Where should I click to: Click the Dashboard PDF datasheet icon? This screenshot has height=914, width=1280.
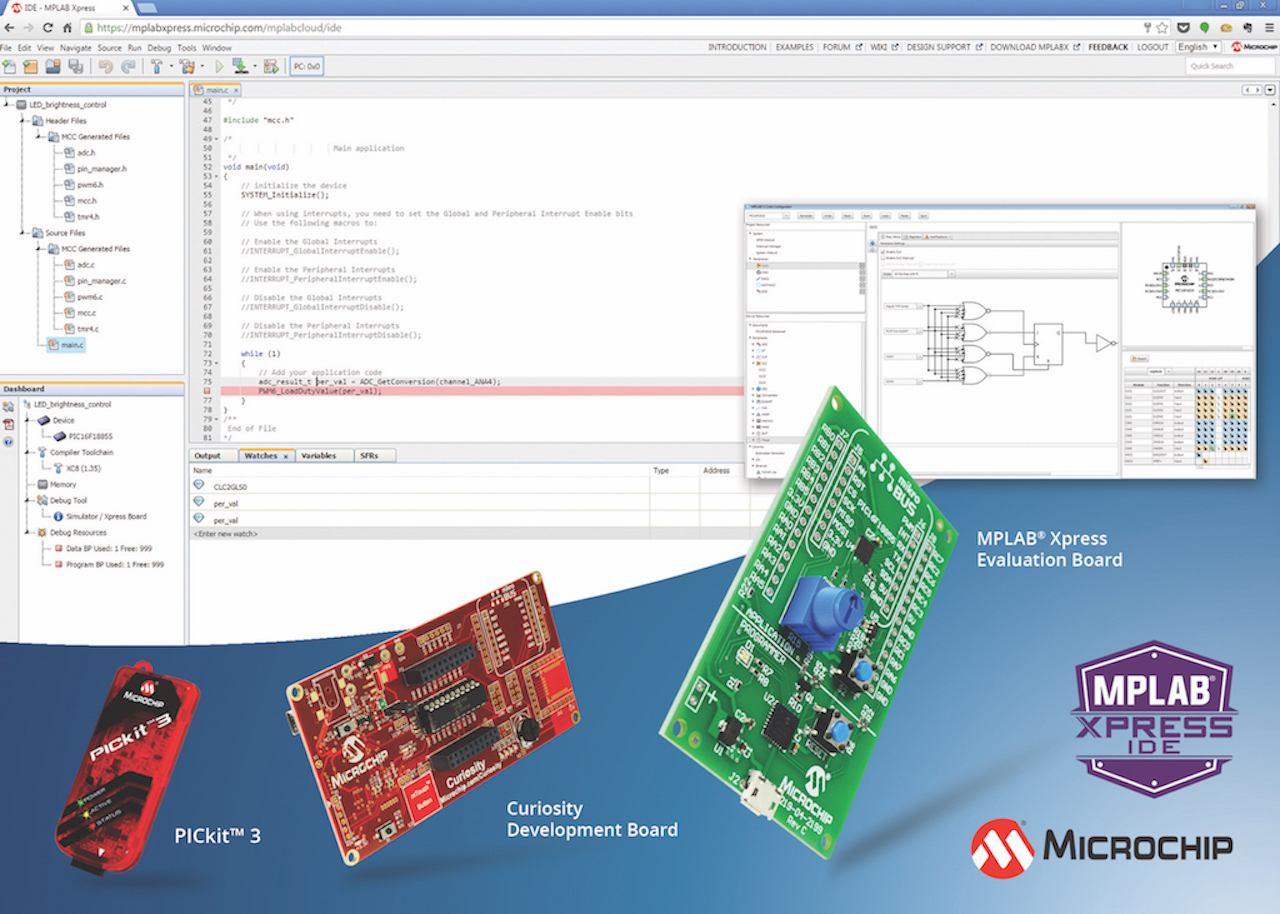coord(8,424)
